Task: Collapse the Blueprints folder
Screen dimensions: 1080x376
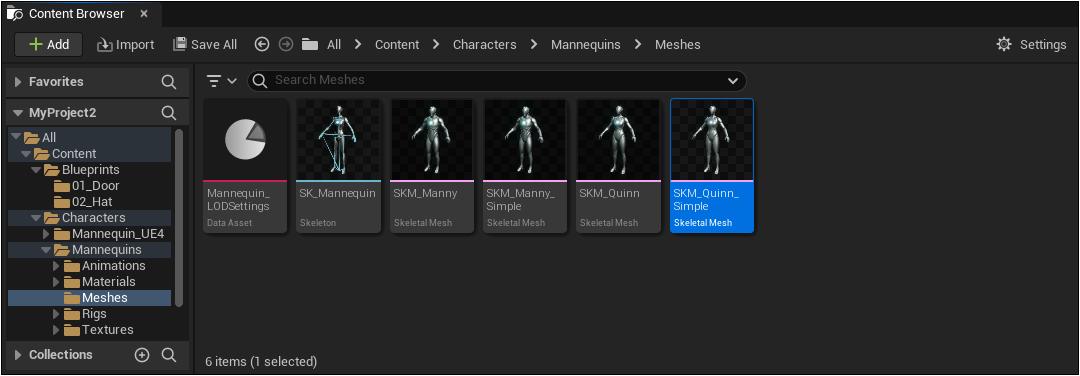Action: (36, 169)
